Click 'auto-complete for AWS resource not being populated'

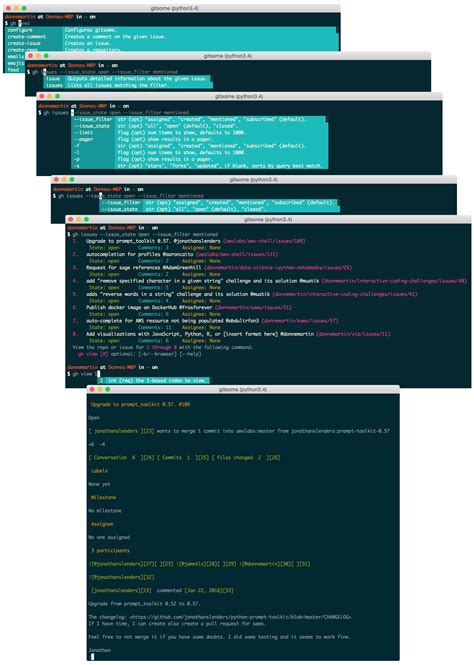click(x=155, y=321)
